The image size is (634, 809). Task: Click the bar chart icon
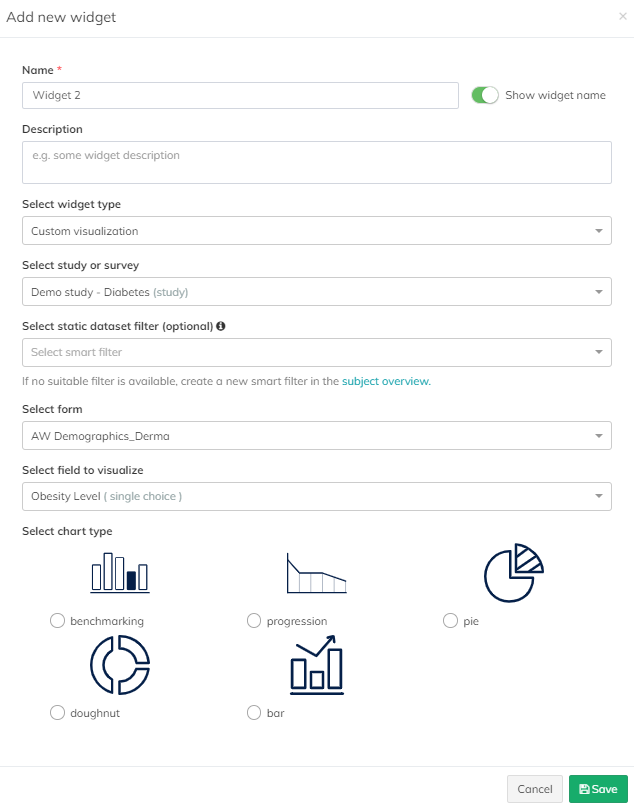[x=316, y=664]
